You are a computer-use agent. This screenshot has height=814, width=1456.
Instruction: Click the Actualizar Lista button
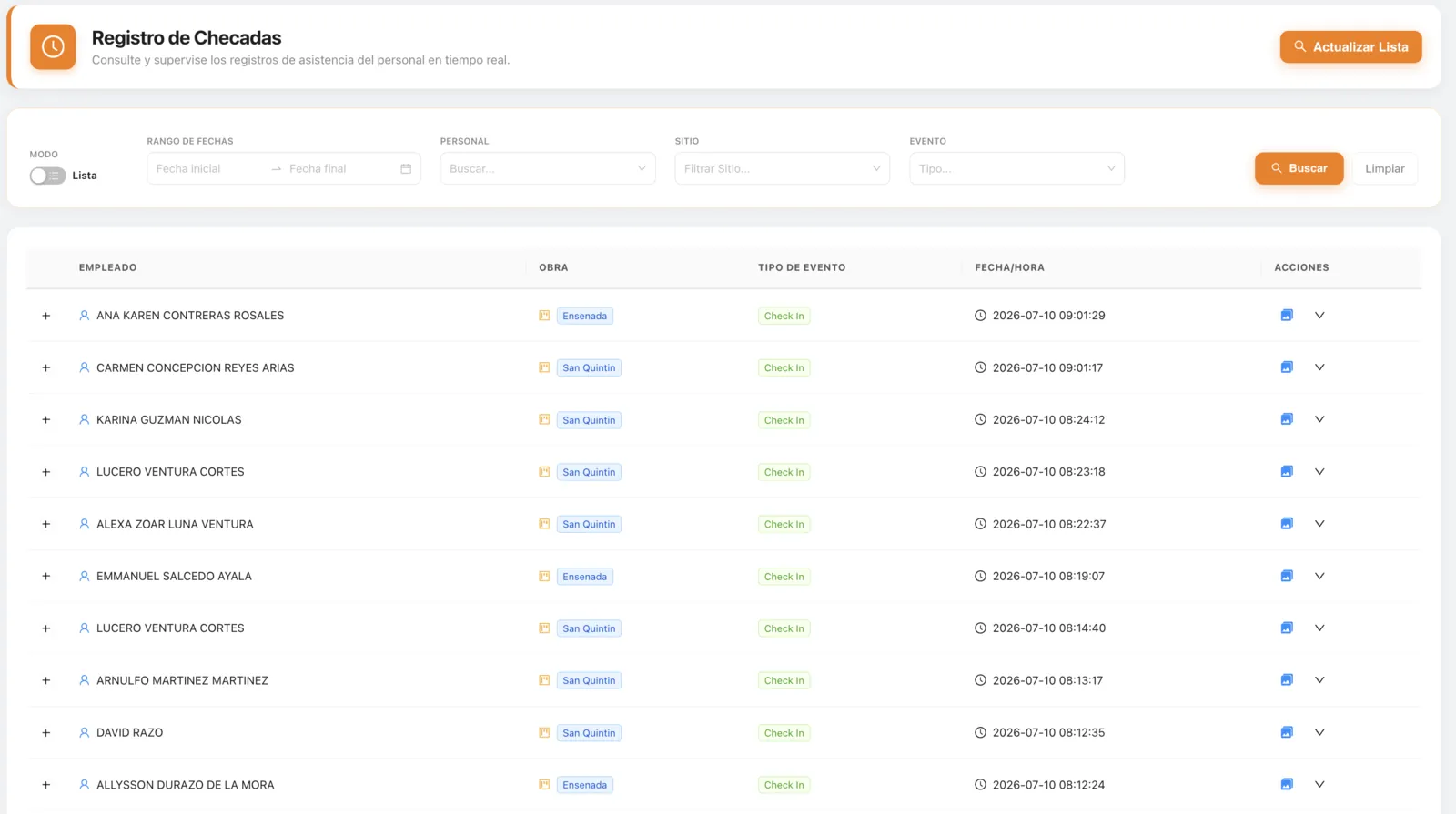(x=1351, y=46)
